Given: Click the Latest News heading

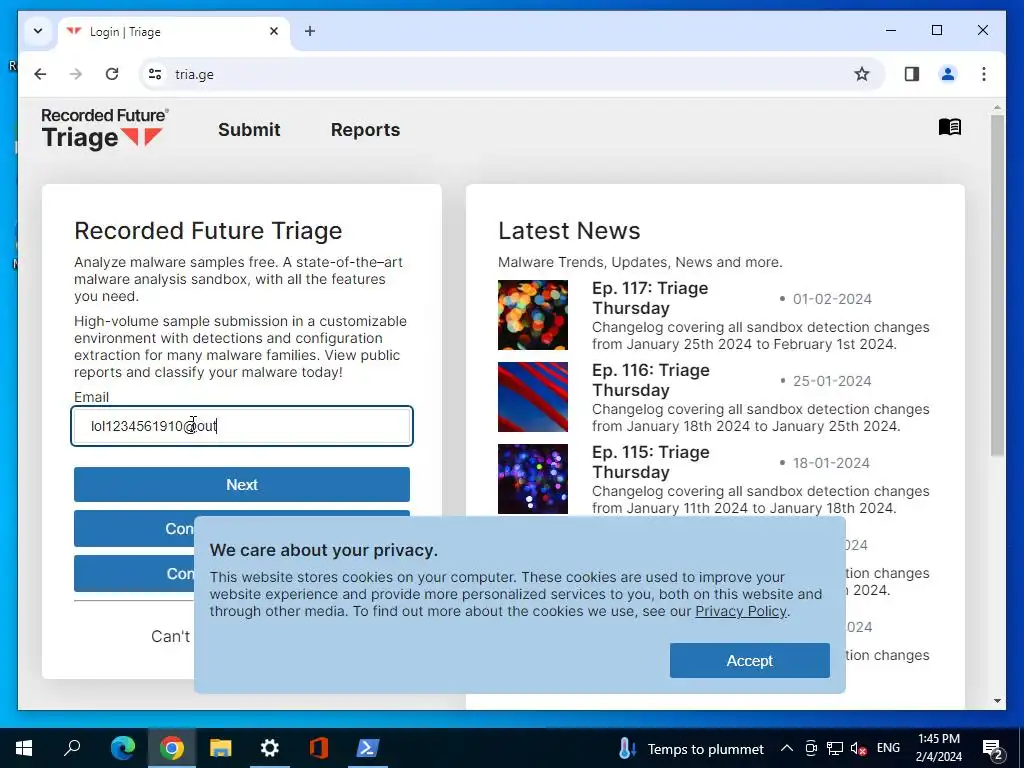Looking at the screenshot, I should pos(569,231).
